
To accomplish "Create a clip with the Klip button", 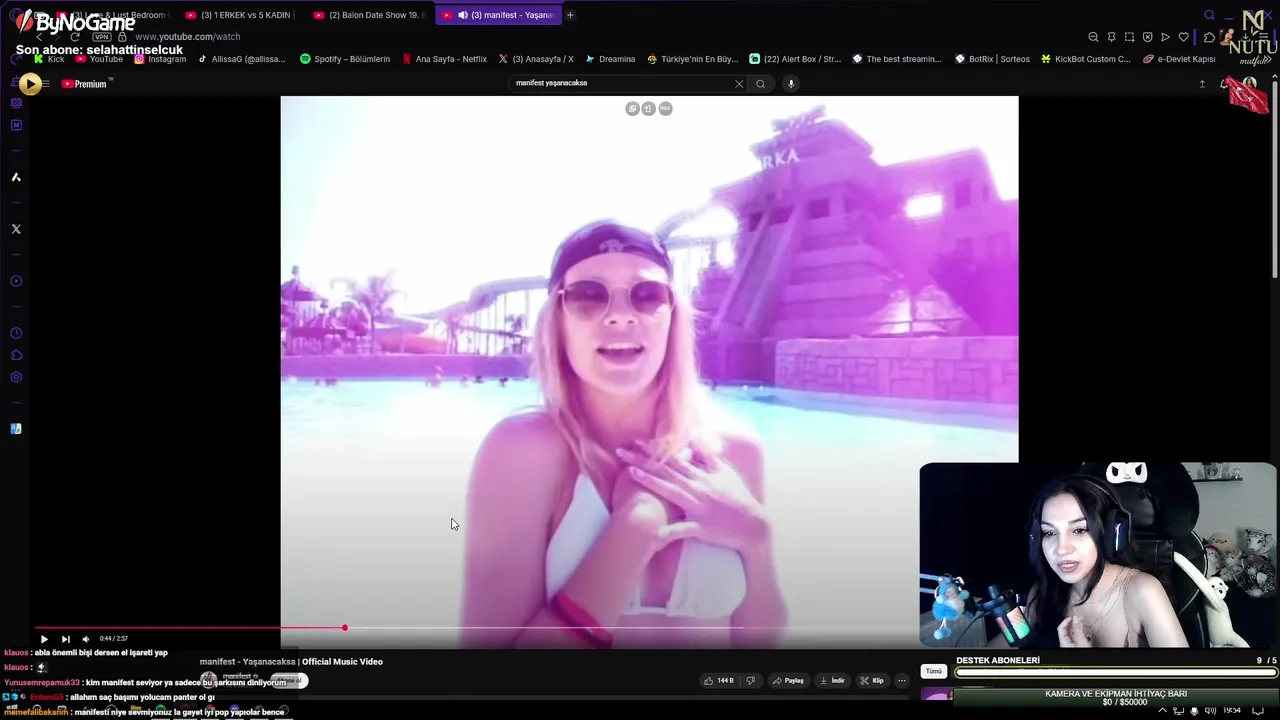I will [872, 681].
